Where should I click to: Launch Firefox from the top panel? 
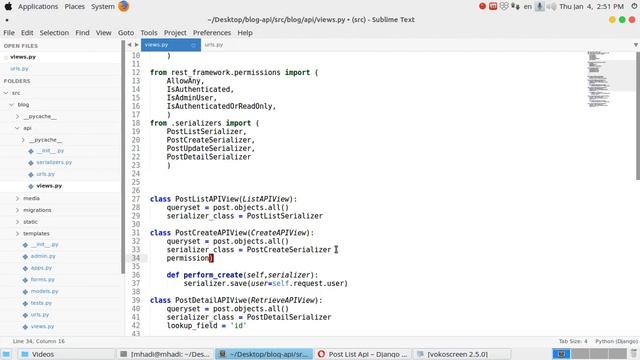(123, 6)
